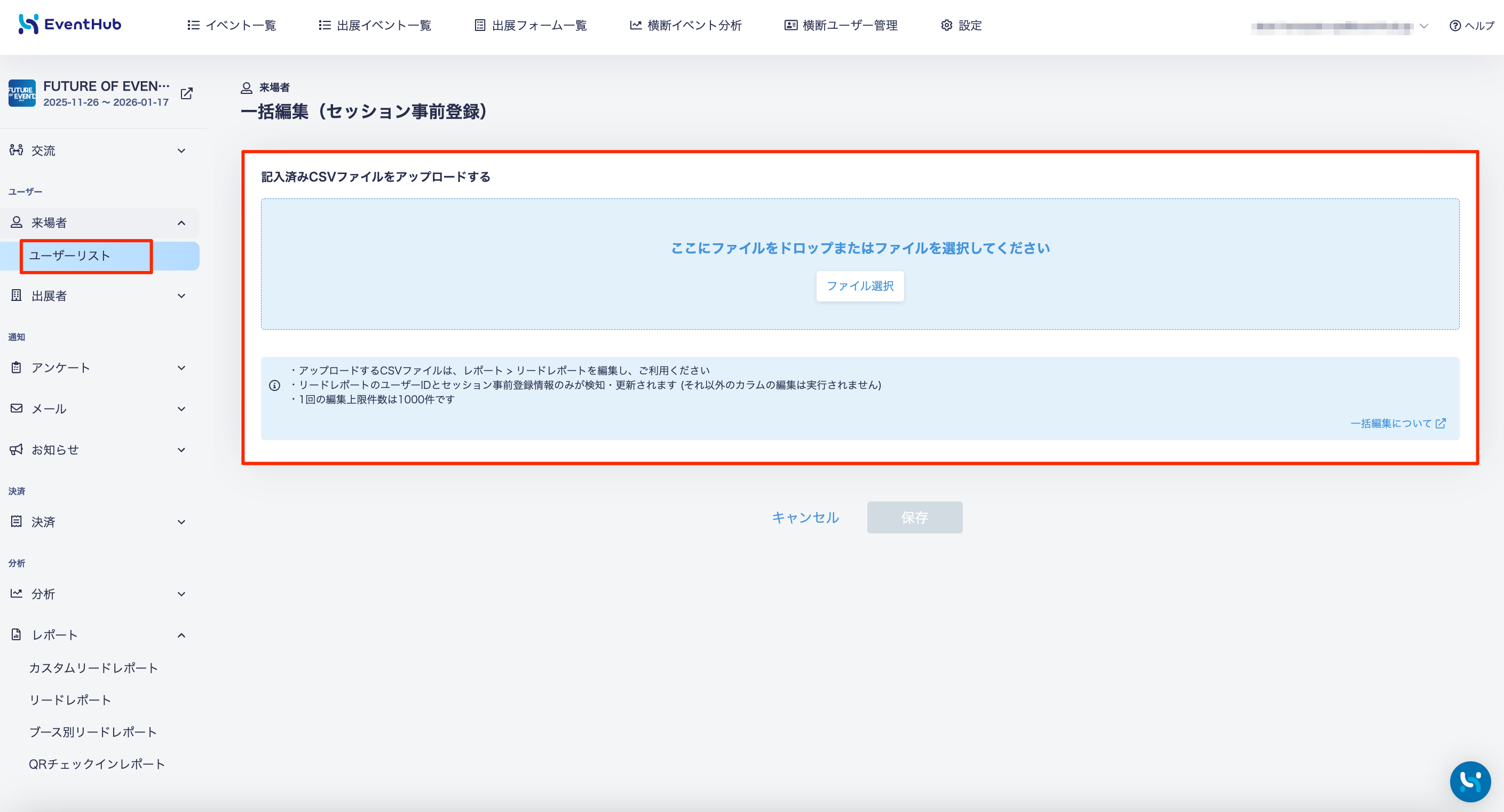The width and height of the screenshot is (1504, 812).
Task: Open リードレポート in sidebar
Action: [x=70, y=700]
